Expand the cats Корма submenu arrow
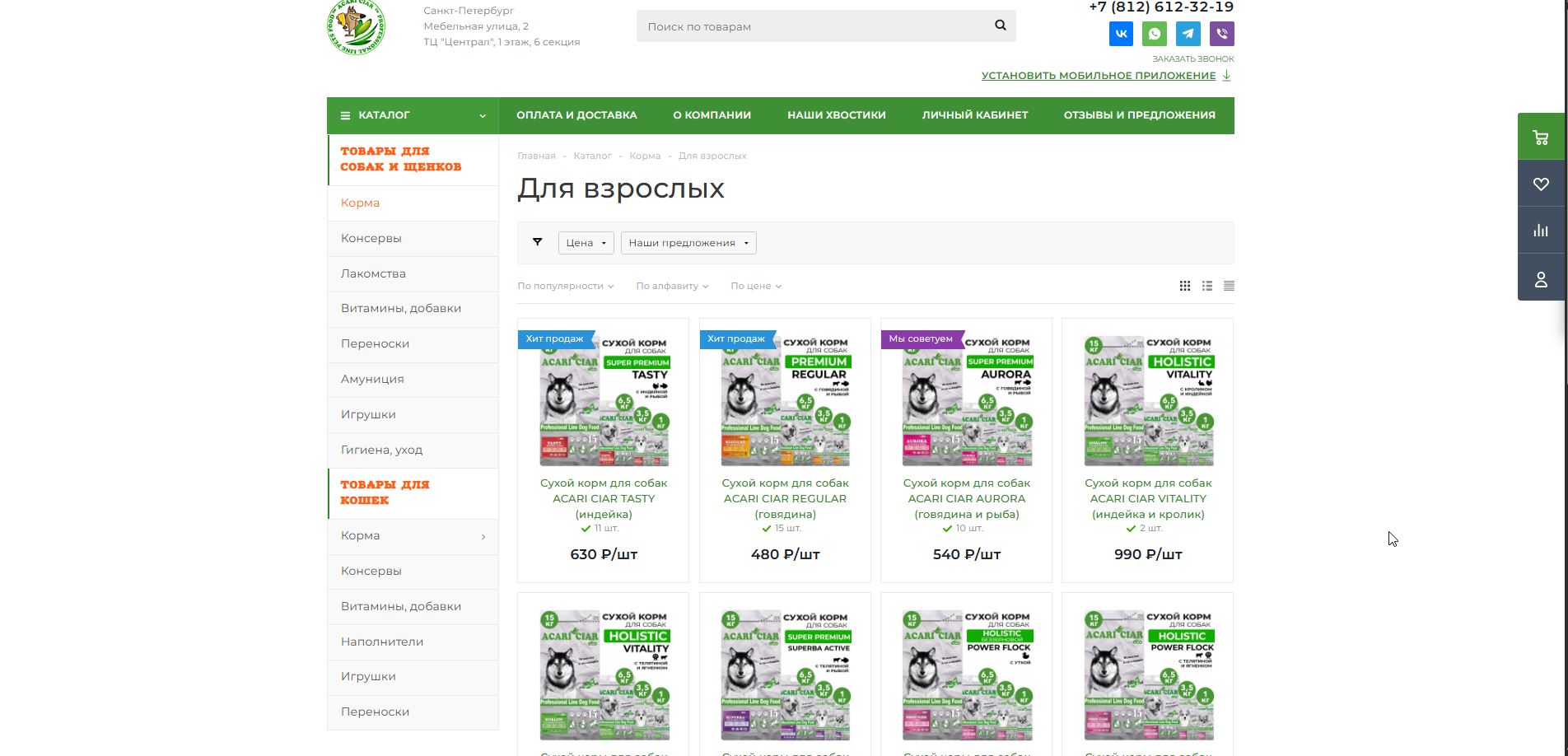 (x=483, y=536)
